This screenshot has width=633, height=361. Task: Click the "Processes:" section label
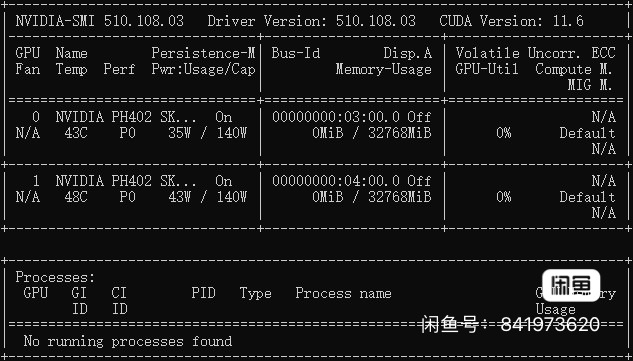tap(55, 277)
